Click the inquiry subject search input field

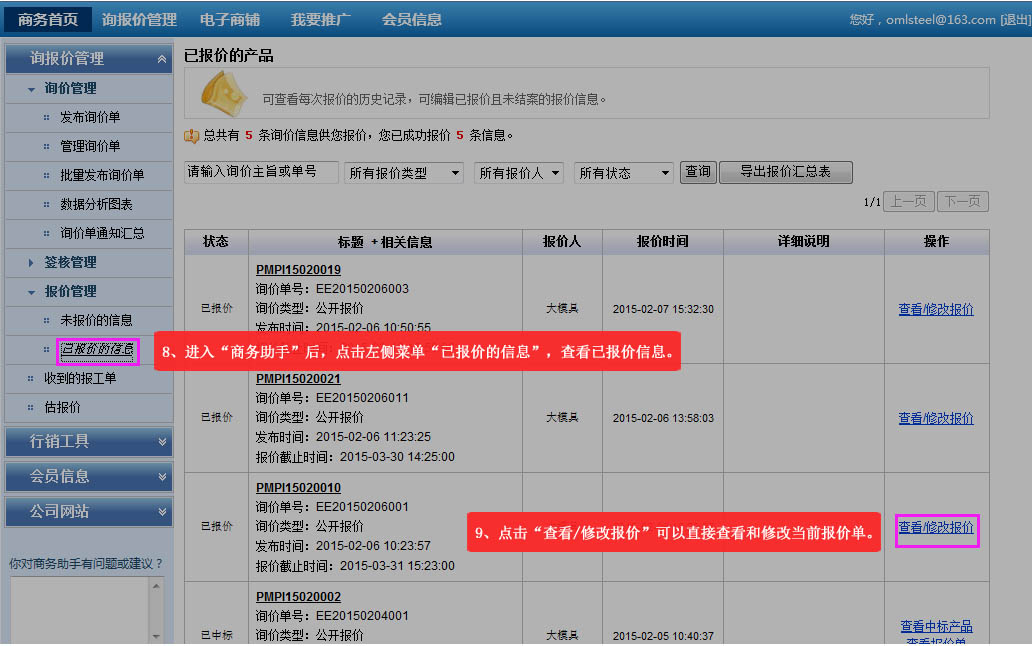tap(261, 172)
